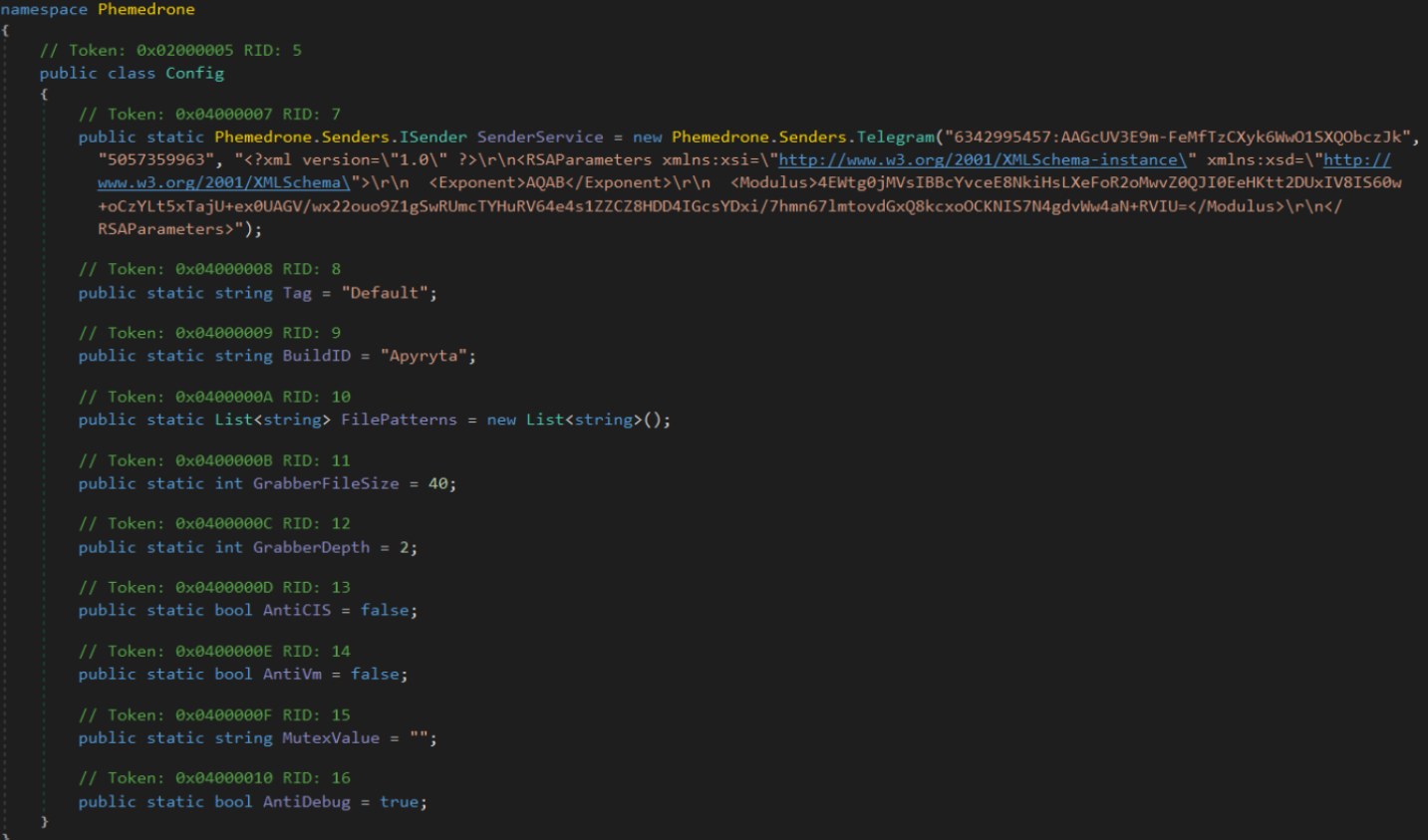Screen dimensions: 1428x840
Task: Select the AntiVm field name
Action: 292,674
